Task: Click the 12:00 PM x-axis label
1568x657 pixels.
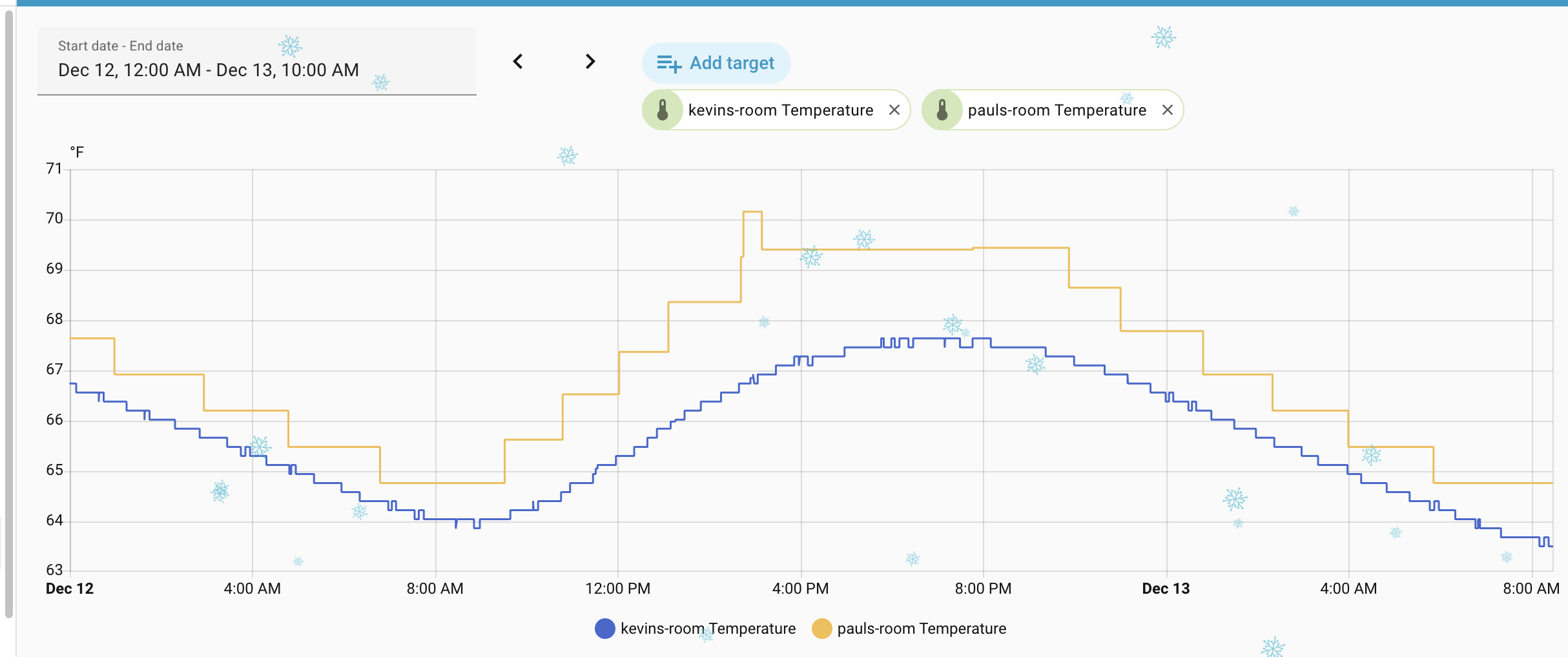Action: (x=617, y=589)
